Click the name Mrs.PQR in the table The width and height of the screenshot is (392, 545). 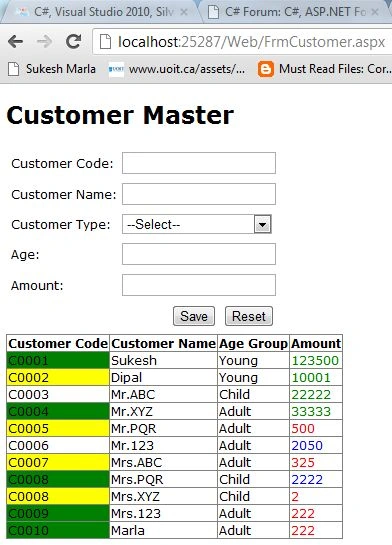(x=137, y=480)
